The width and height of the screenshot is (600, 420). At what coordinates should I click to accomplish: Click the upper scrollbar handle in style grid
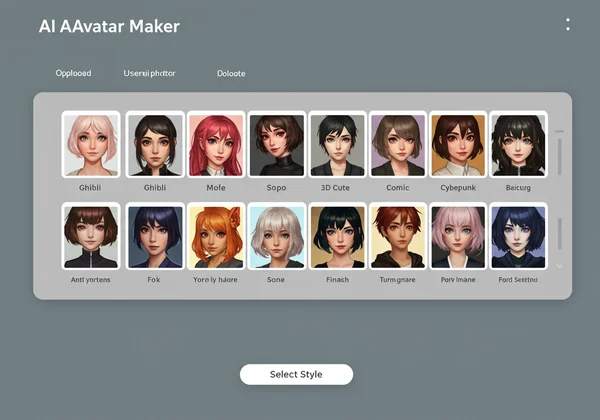point(559,156)
